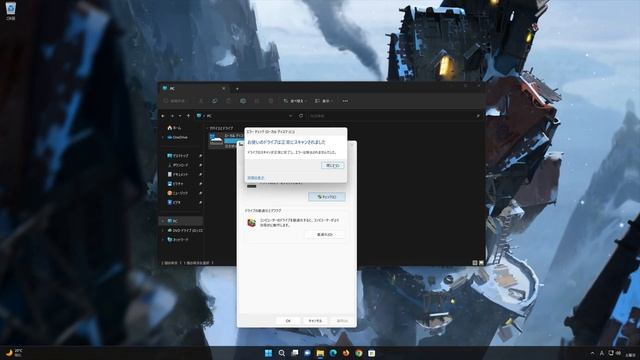Switch to details view in status bar
640x360 pixels.
pyautogui.click(x=475, y=263)
